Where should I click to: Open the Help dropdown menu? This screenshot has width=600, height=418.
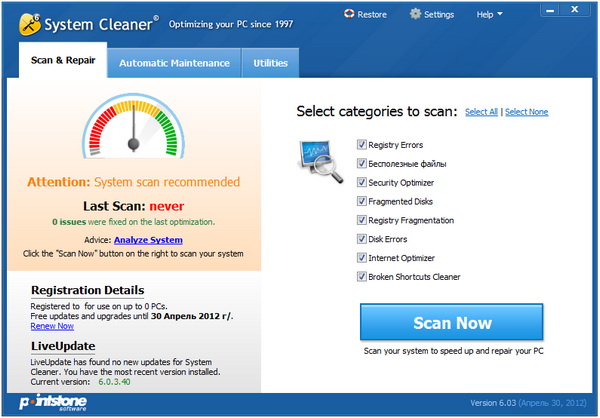(x=489, y=15)
